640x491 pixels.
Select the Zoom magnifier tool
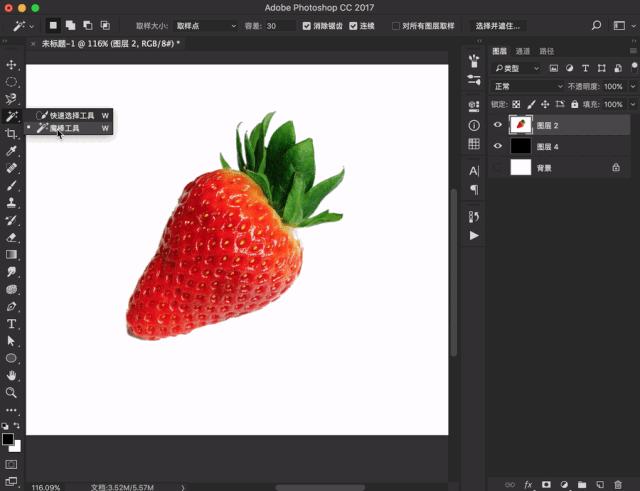[12, 392]
